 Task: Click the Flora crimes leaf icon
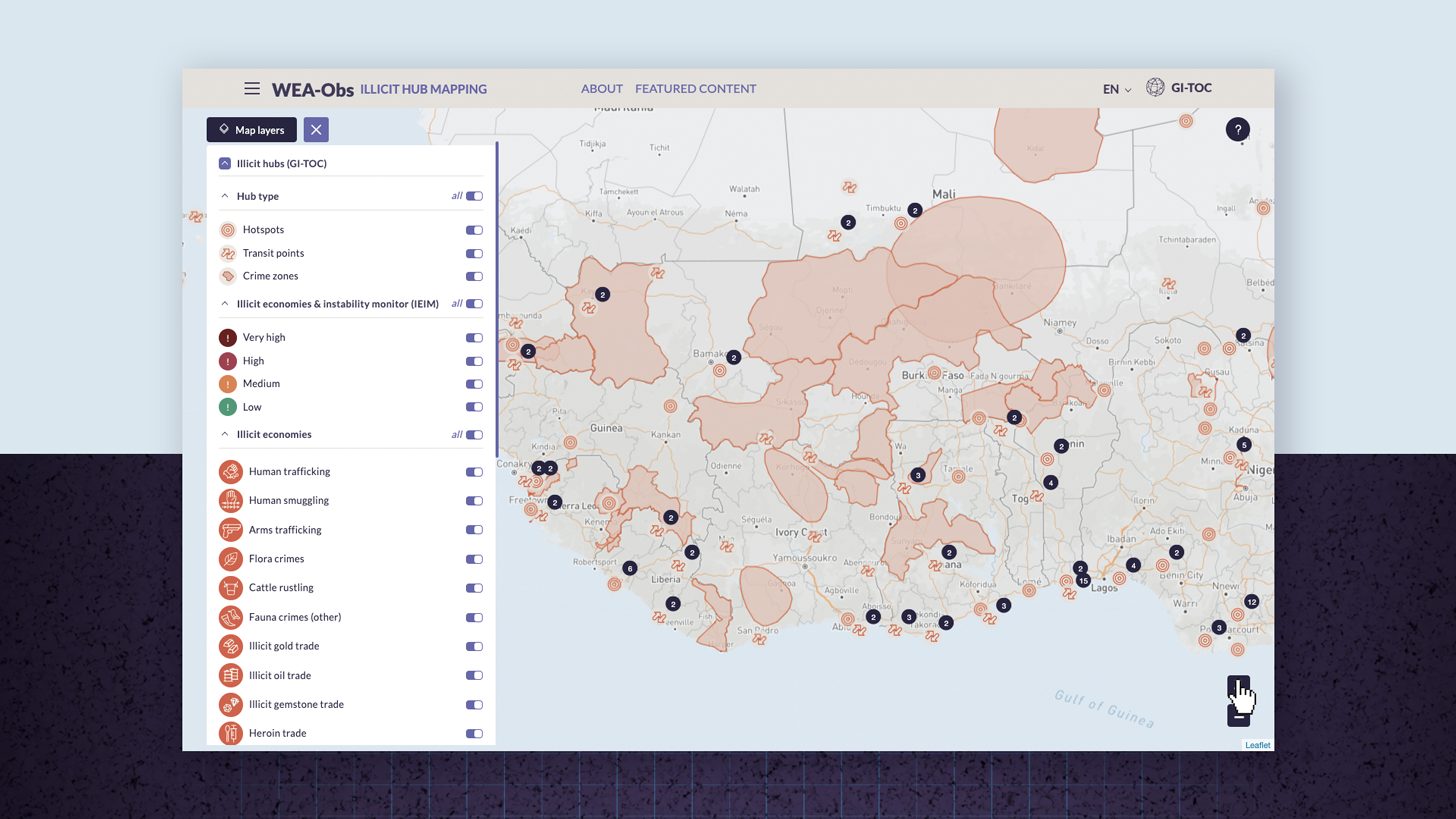pos(231,559)
